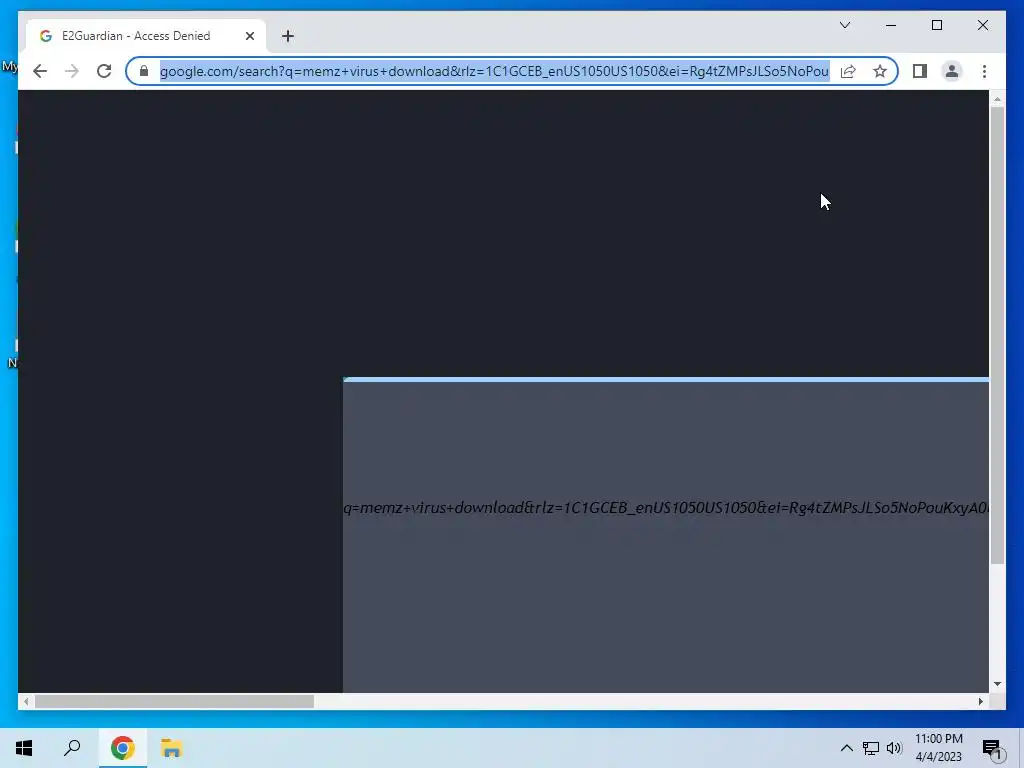Open Chrome's three-dot menu
This screenshot has height=768, width=1024.
(984, 71)
